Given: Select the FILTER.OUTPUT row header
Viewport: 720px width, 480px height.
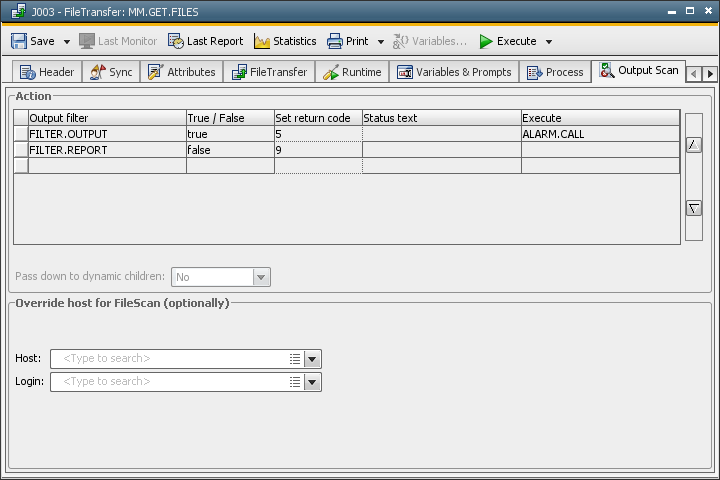Looking at the screenshot, I should point(20,133).
